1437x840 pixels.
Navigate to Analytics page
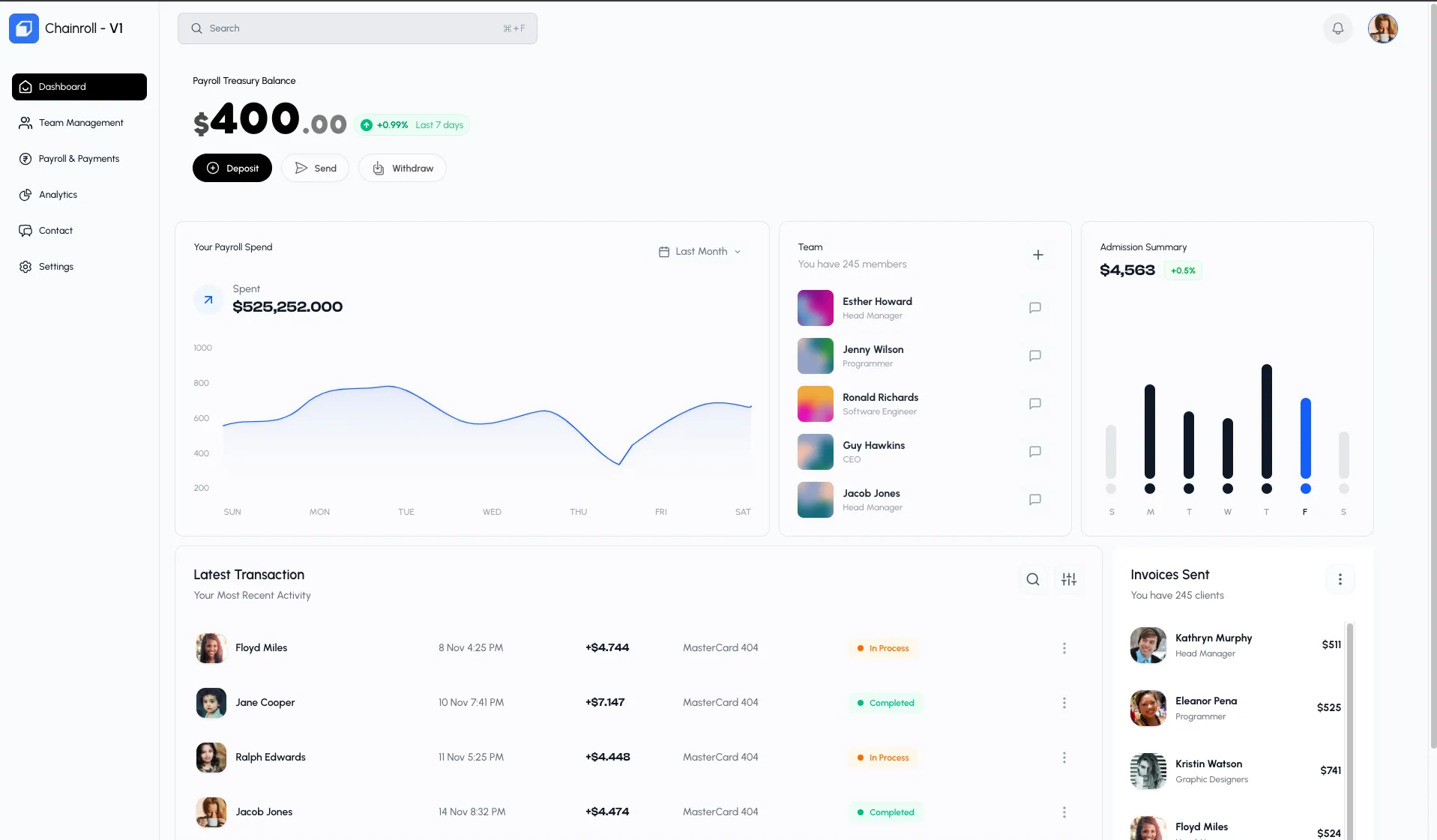click(x=58, y=195)
